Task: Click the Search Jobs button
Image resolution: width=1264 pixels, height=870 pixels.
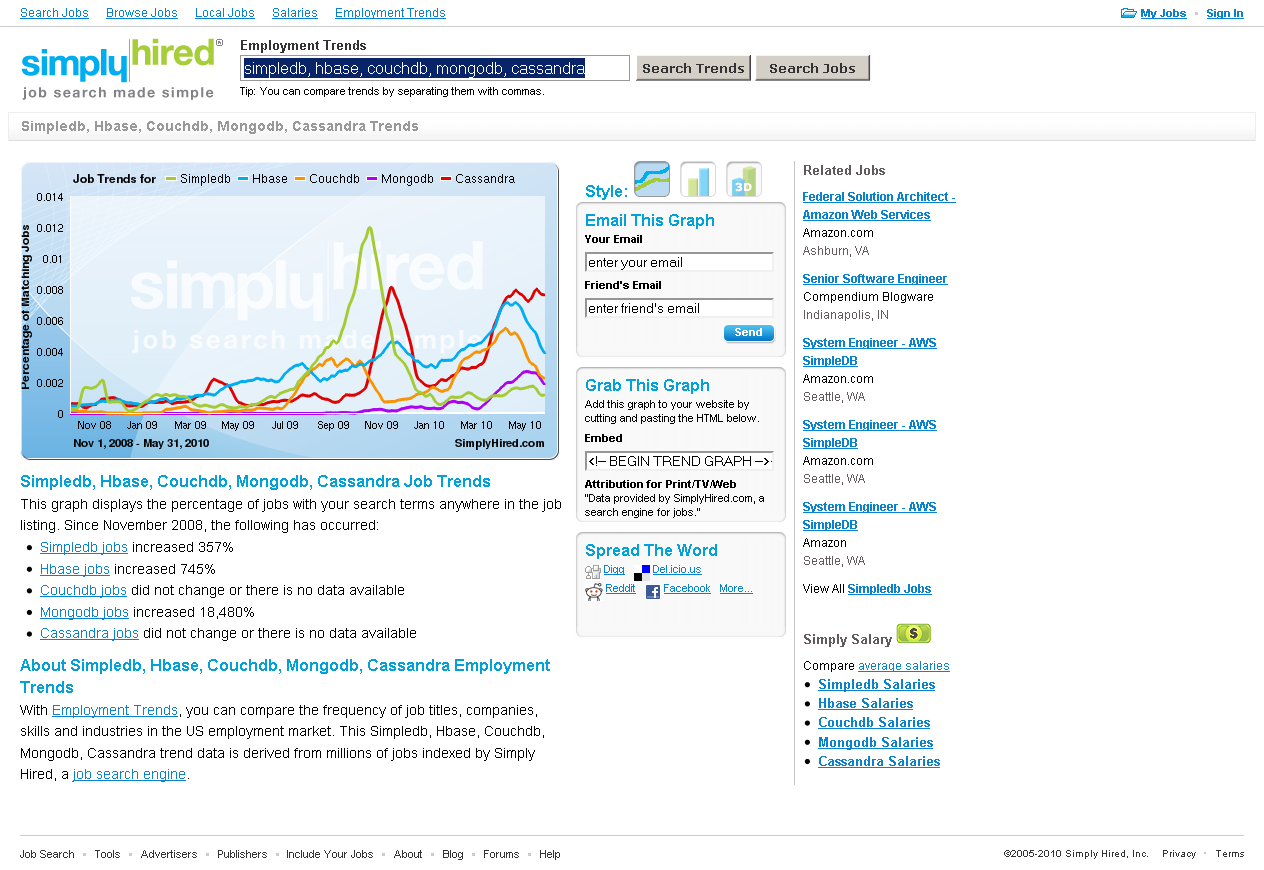Action: (x=812, y=68)
